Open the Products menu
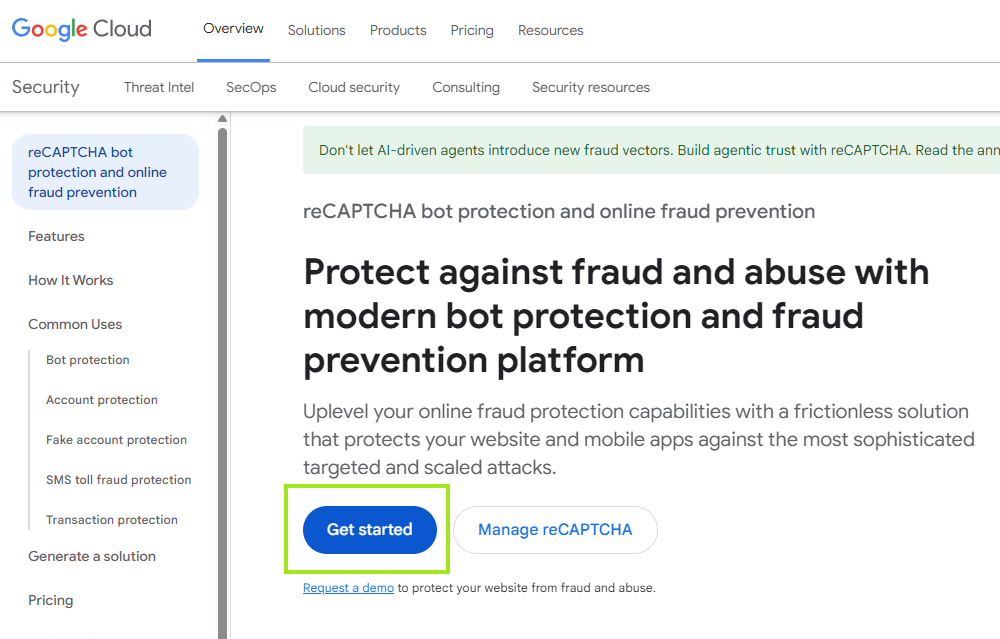This screenshot has height=639, width=1000. (398, 30)
